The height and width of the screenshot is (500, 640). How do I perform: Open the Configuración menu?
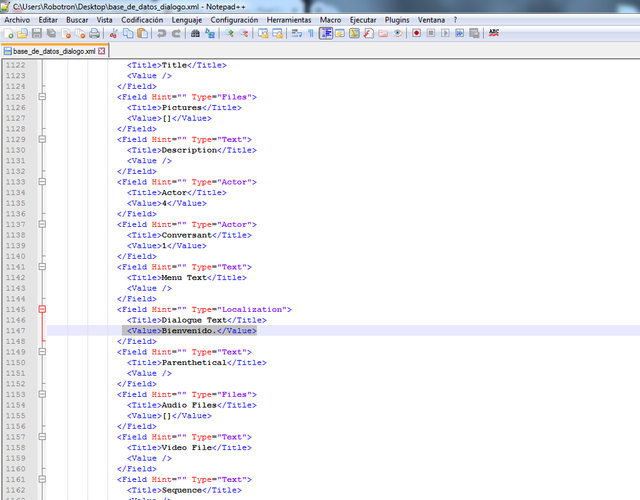pyautogui.click(x=234, y=20)
